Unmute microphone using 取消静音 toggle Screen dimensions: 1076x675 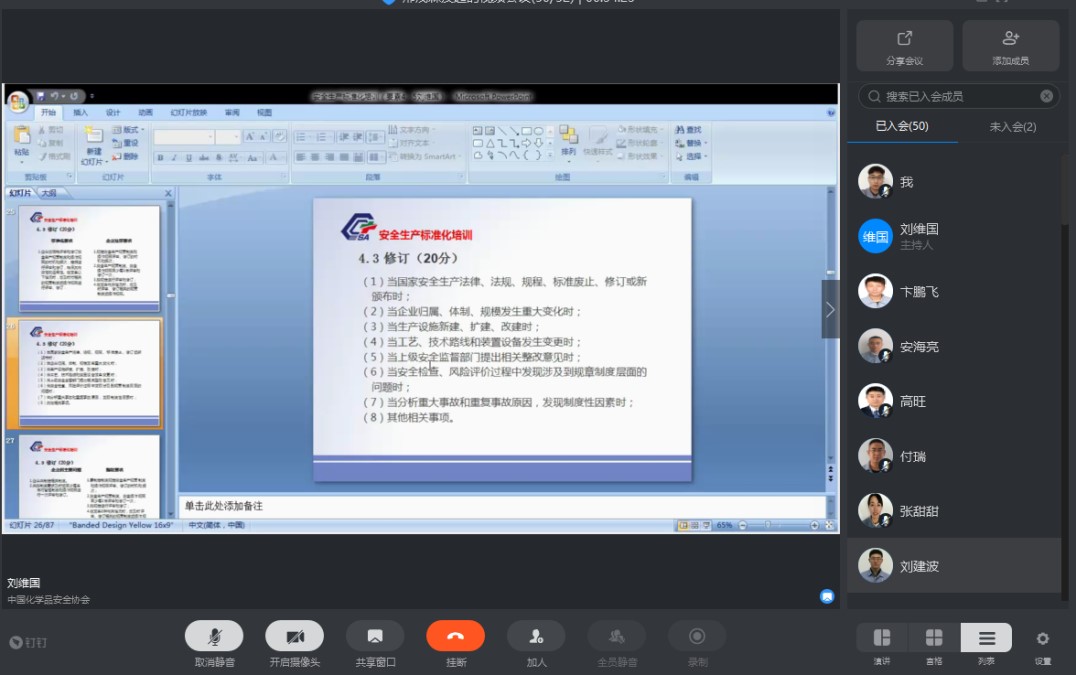214,636
